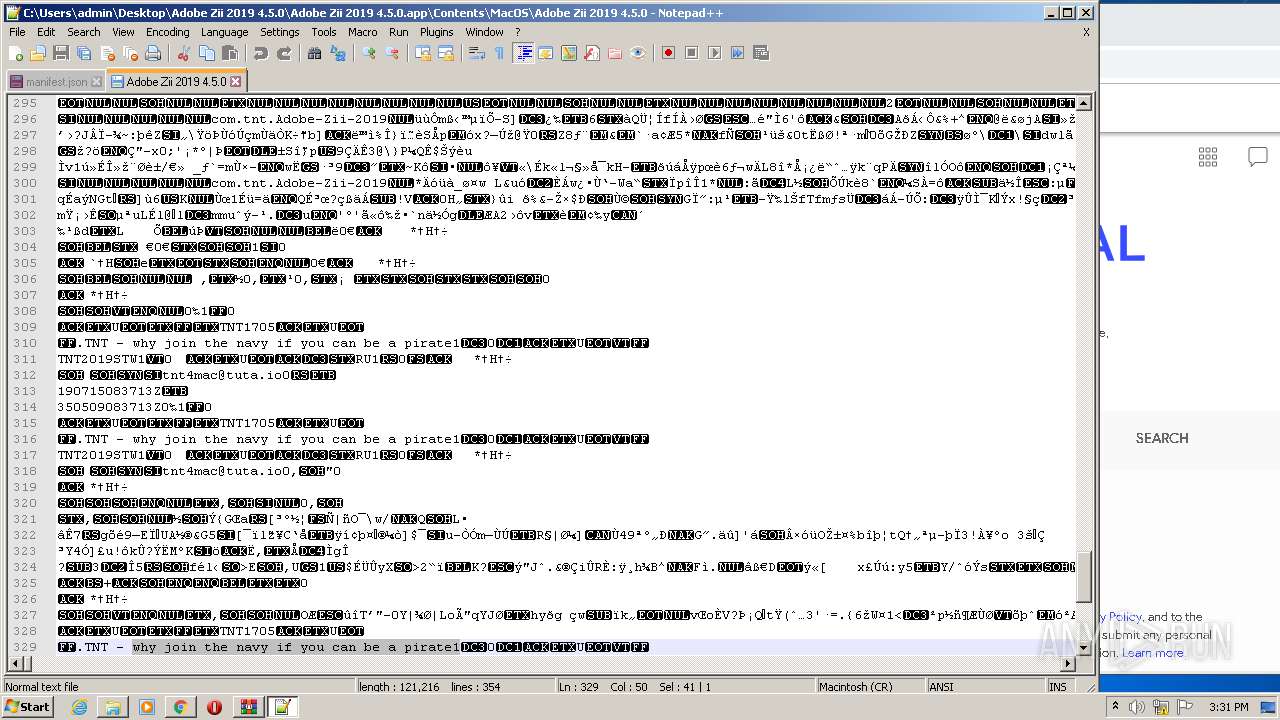Image resolution: width=1280 pixels, height=720 pixels.
Task: Cut selection with the scissors icon
Action: [183, 53]
